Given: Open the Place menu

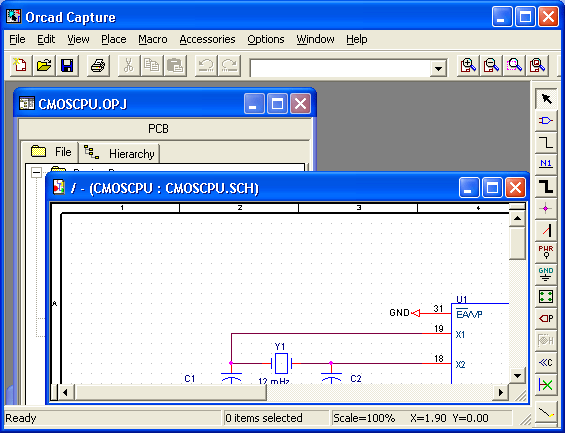Looking at the screenshot, I should (x=114, y=39).
